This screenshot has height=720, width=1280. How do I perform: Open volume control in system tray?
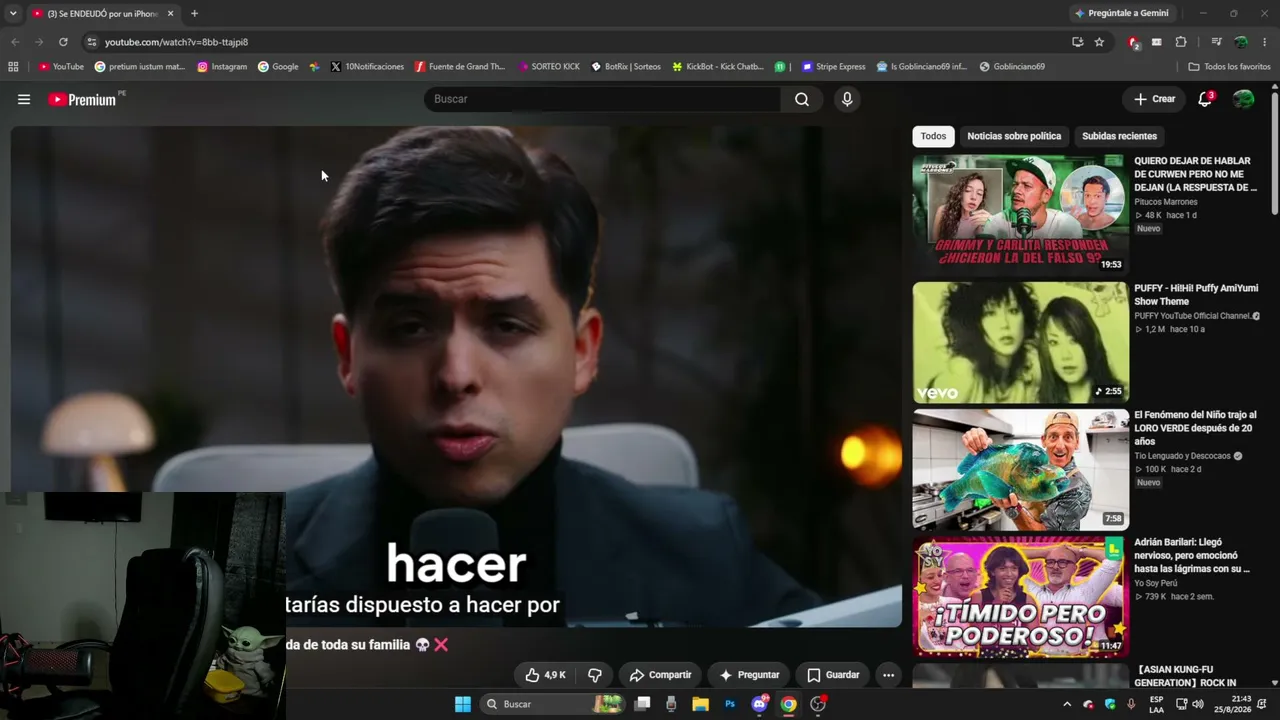point(1198,704)
